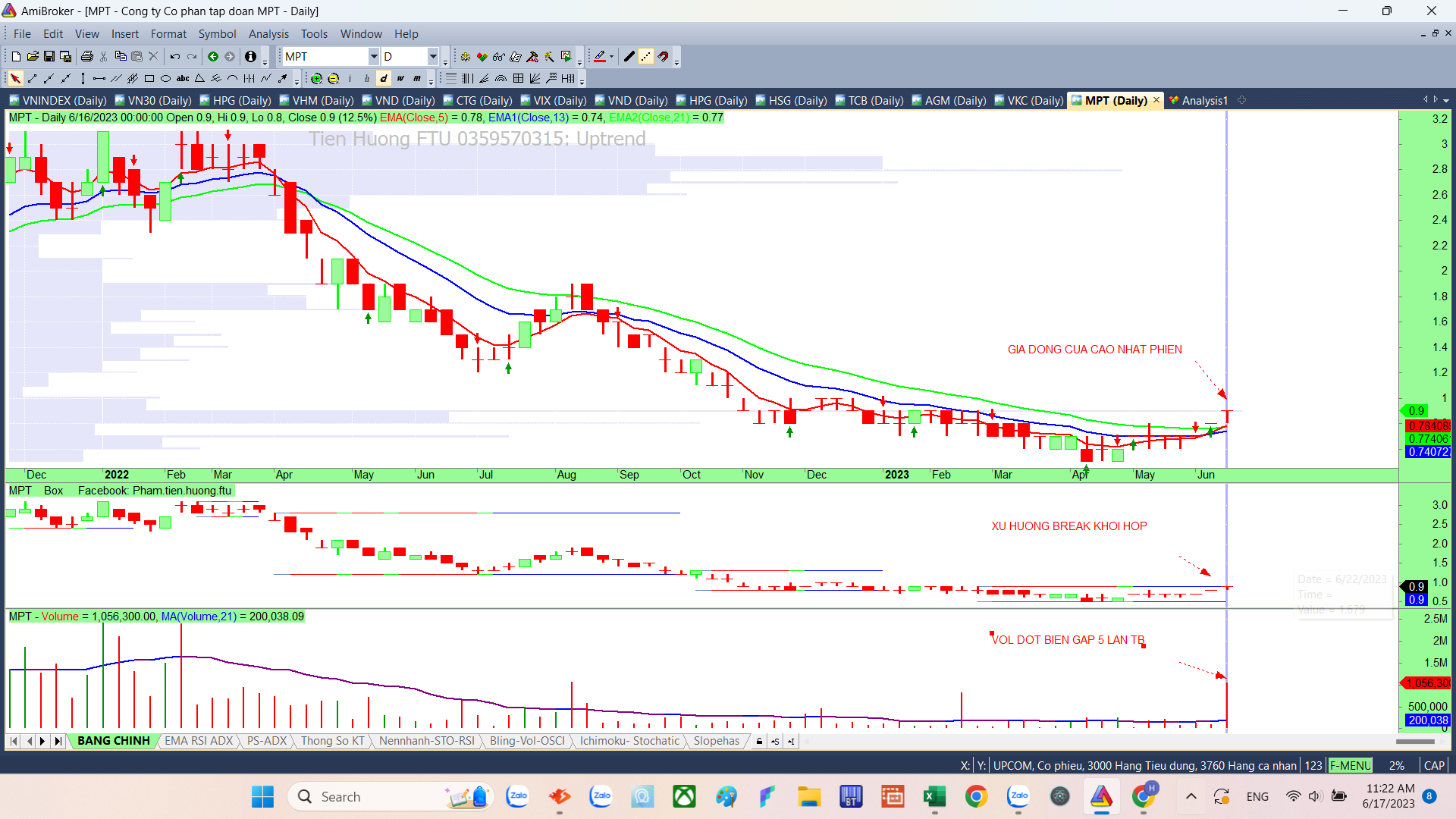Image resolution: width=1456 pixels, height=819 pixels.
Task: Open the D interval dropdown
Action: click(x=433, y=57)
